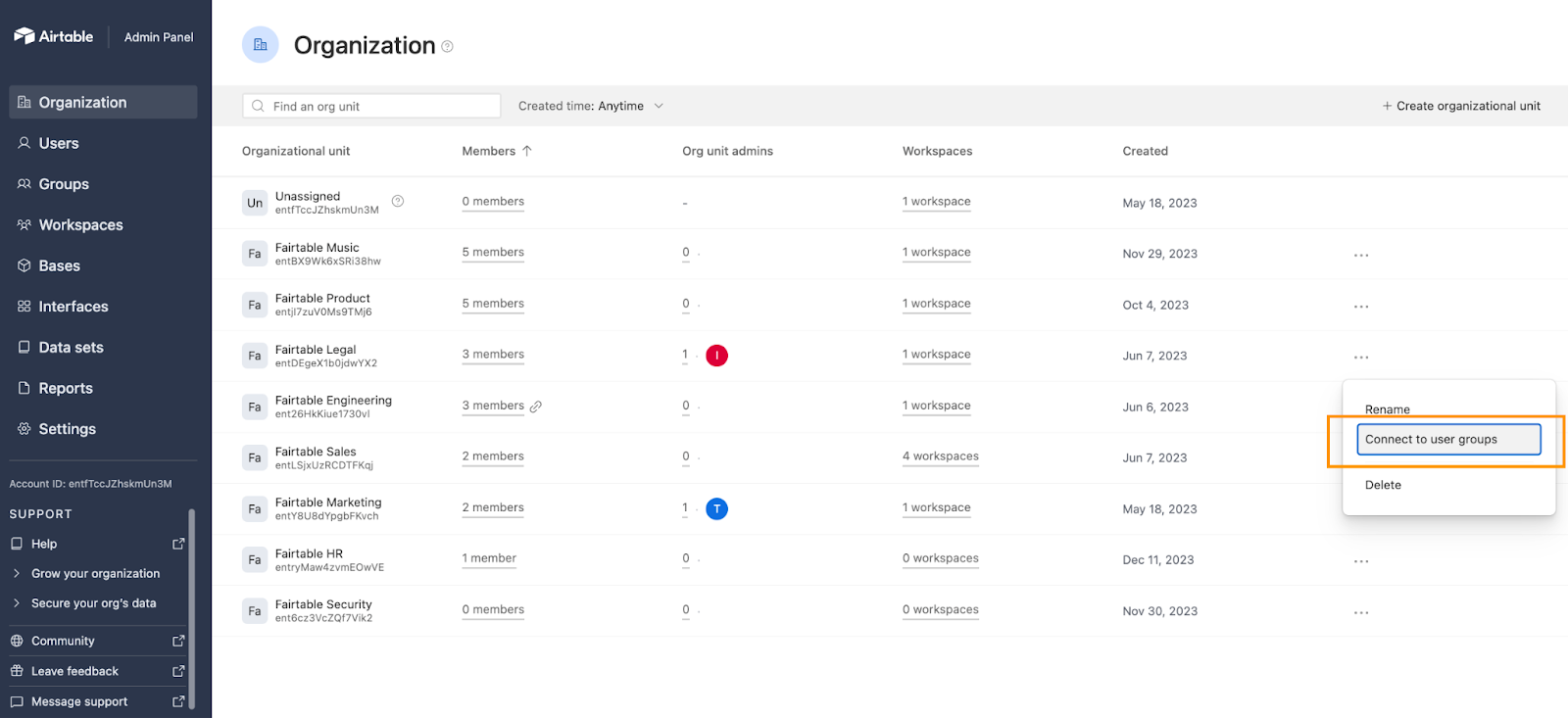Click the Airtable logo

53,36
